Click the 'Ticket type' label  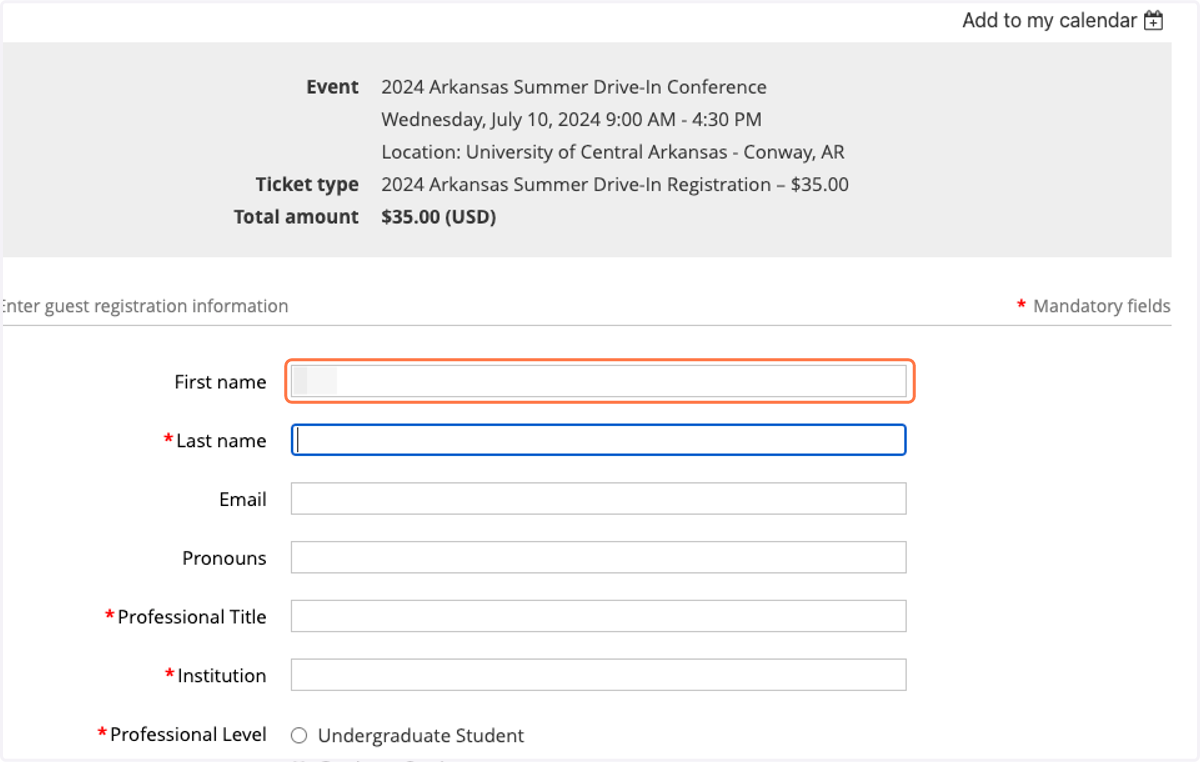pyautogui.click(x=307, y=184)
